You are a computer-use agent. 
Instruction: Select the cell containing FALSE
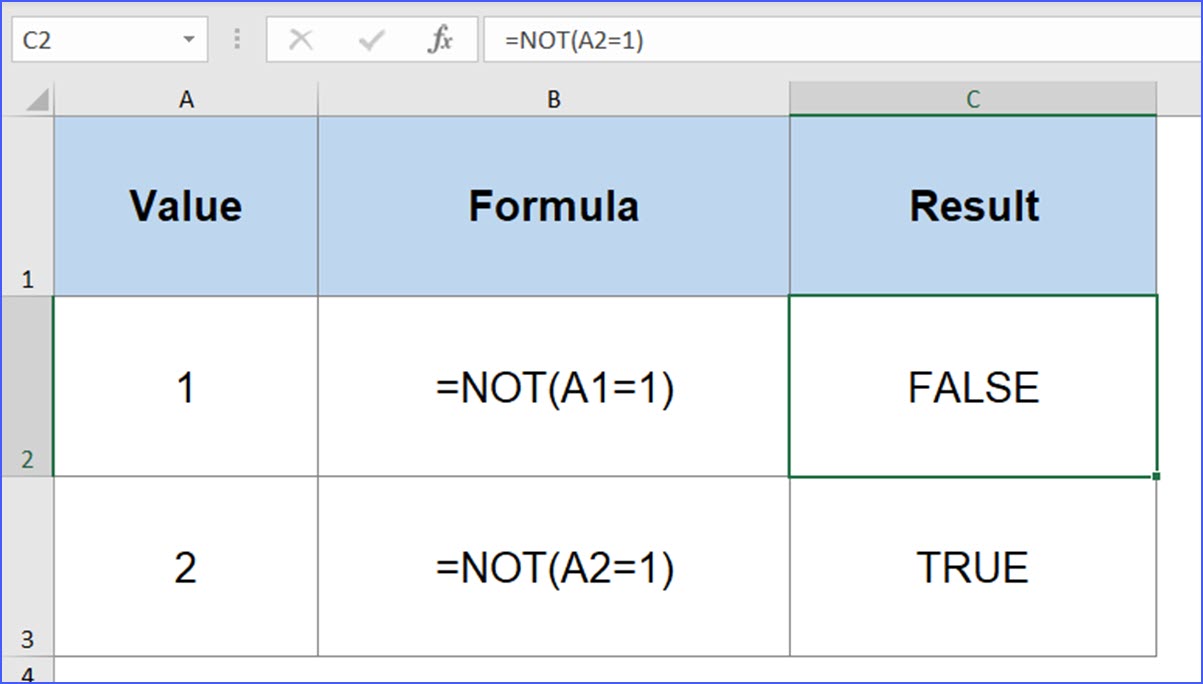[x=973, y=387]
